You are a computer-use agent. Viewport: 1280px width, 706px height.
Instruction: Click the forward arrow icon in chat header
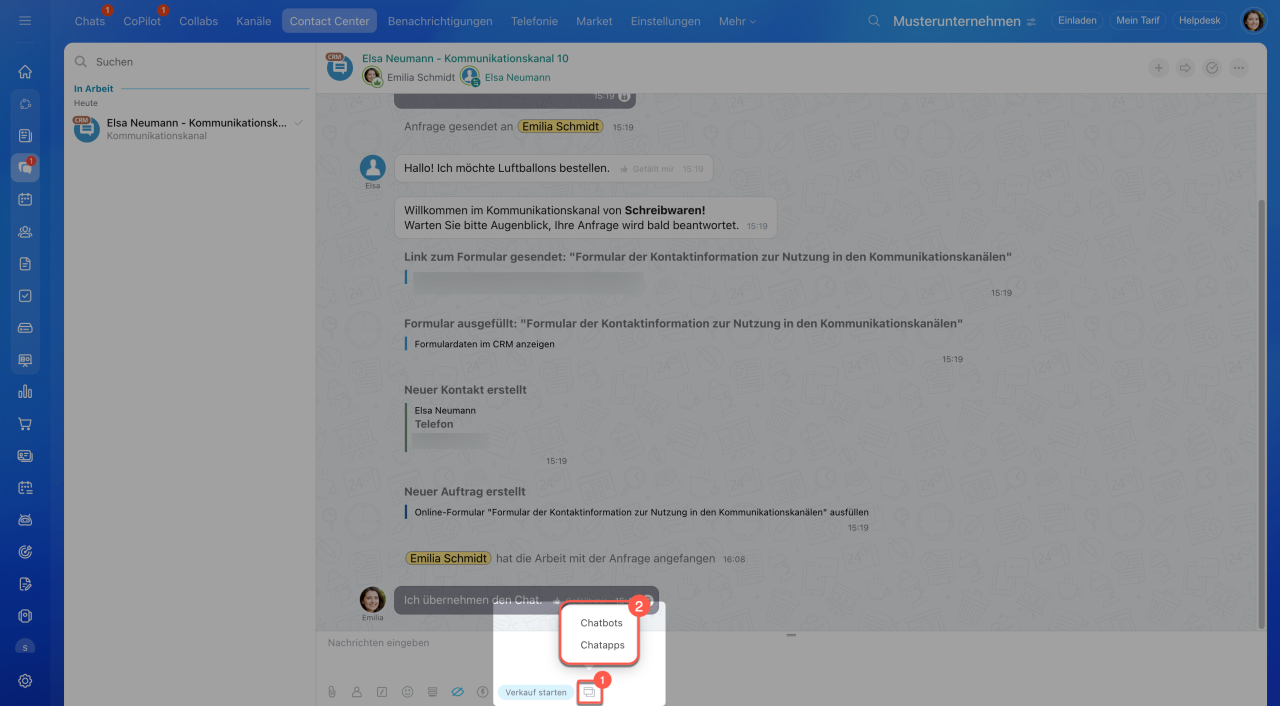click(x=1185, y=68)
